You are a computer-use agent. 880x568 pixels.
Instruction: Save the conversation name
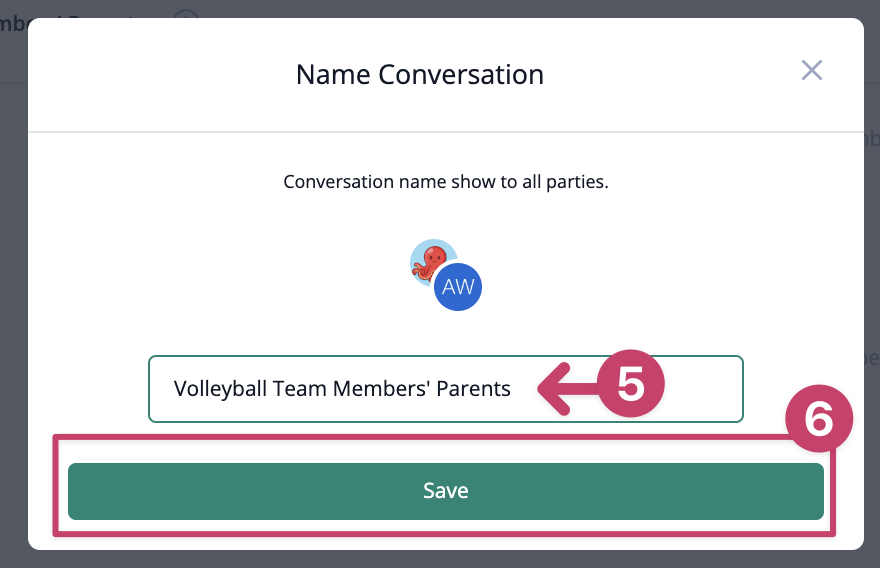click(x=446, y=491)
